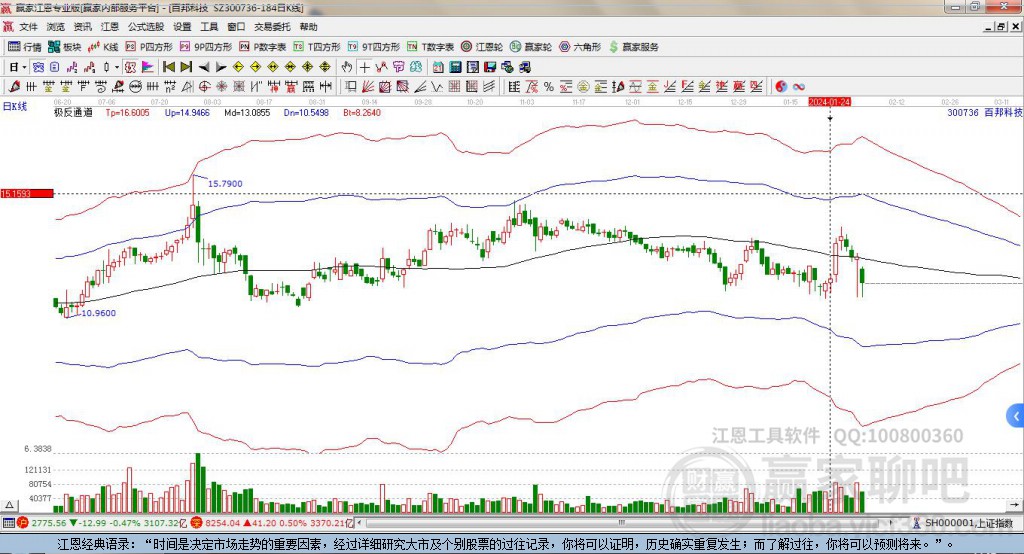Jump to first bar icon
This screenshot has height=554, width=1024.
point(169,67)
